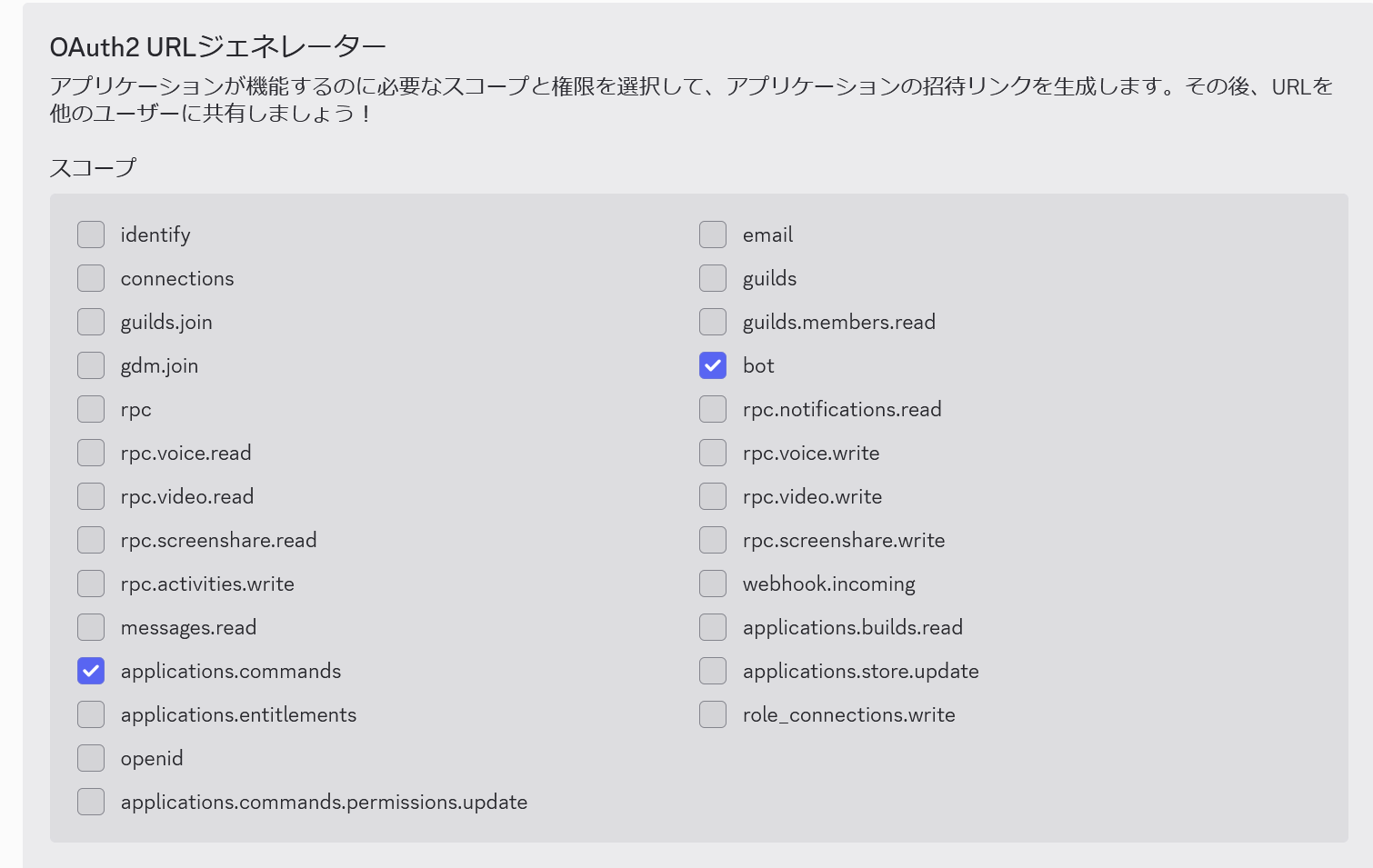Tick messages.read checkbox
Screen dimensions: 1373x868
[91, 627]
